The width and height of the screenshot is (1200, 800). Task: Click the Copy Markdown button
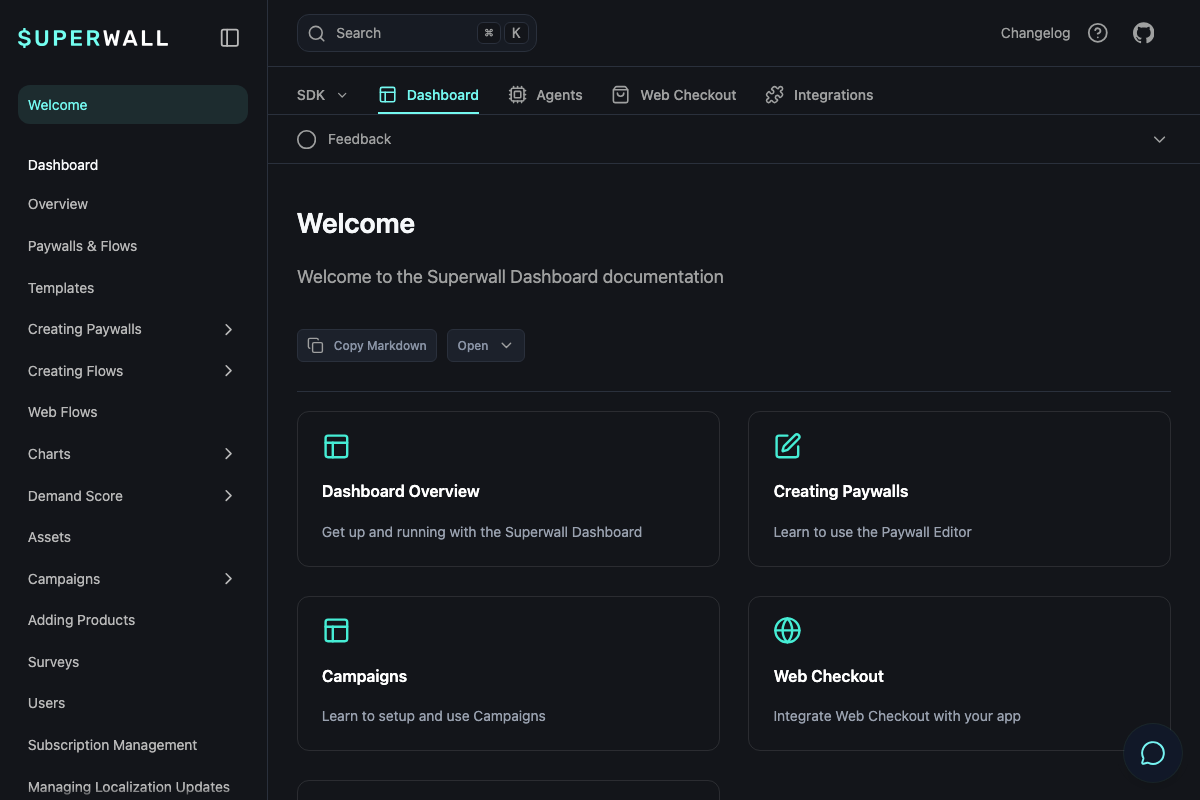tap(367, 345)
